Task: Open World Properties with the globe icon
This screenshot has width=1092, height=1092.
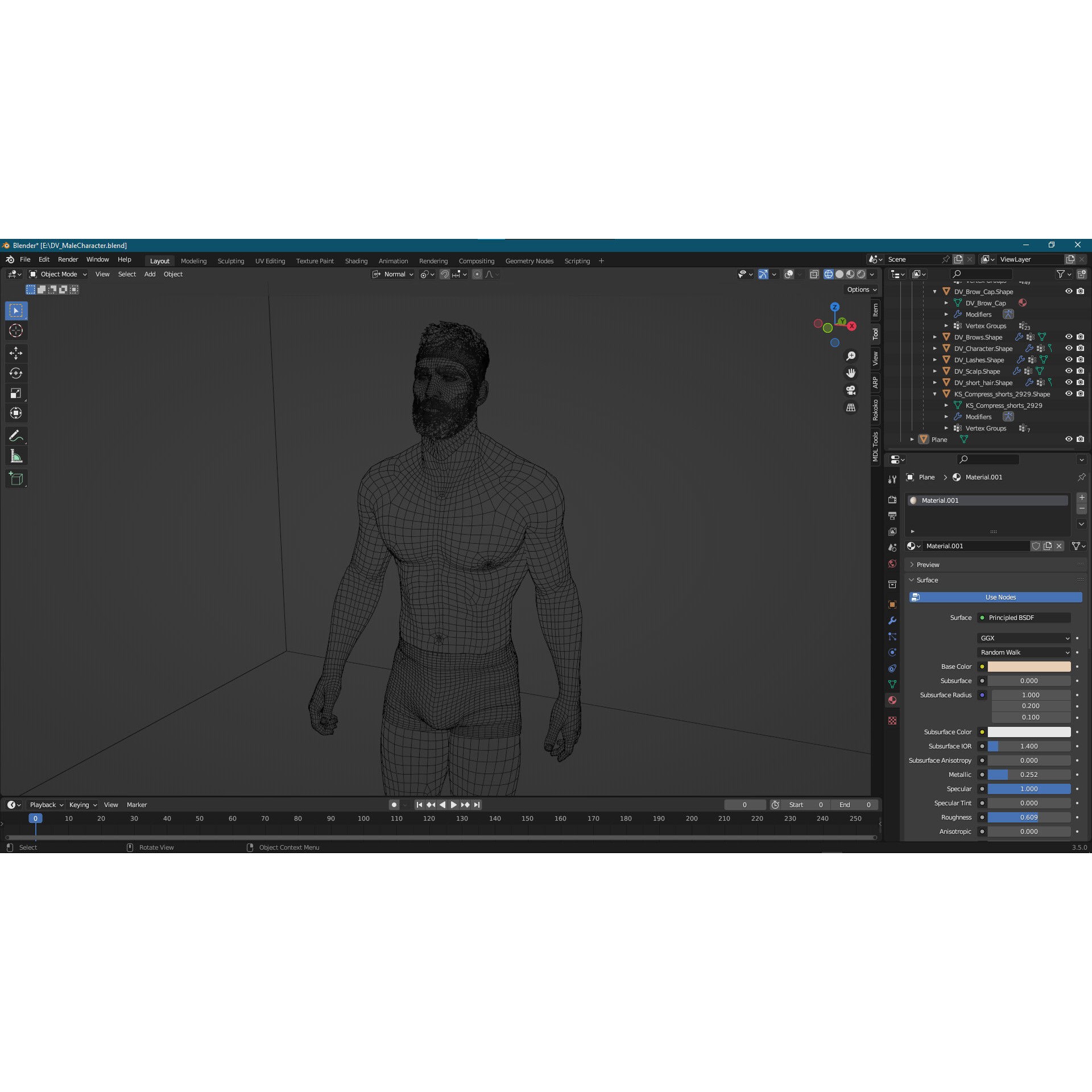Action: click(x=892, y=563)
